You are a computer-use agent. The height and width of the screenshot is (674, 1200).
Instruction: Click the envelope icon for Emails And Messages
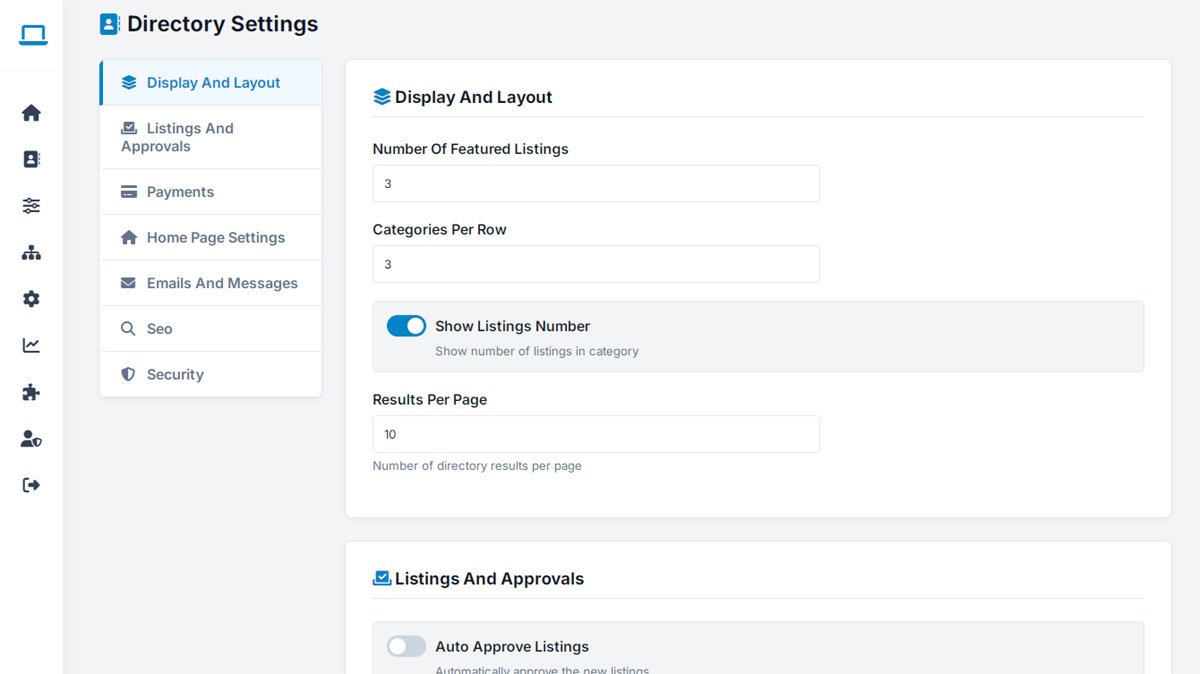[x=129, y=283]
